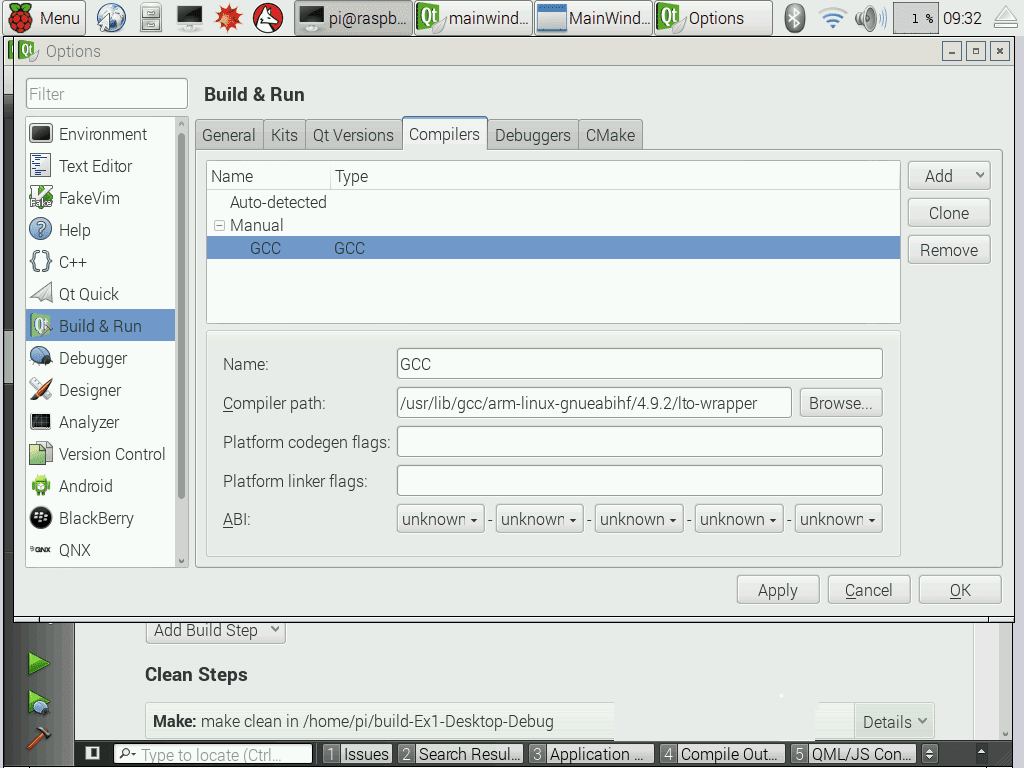
Task: Select the FakeVim icon in sidebar
Action: coord(40,198)
